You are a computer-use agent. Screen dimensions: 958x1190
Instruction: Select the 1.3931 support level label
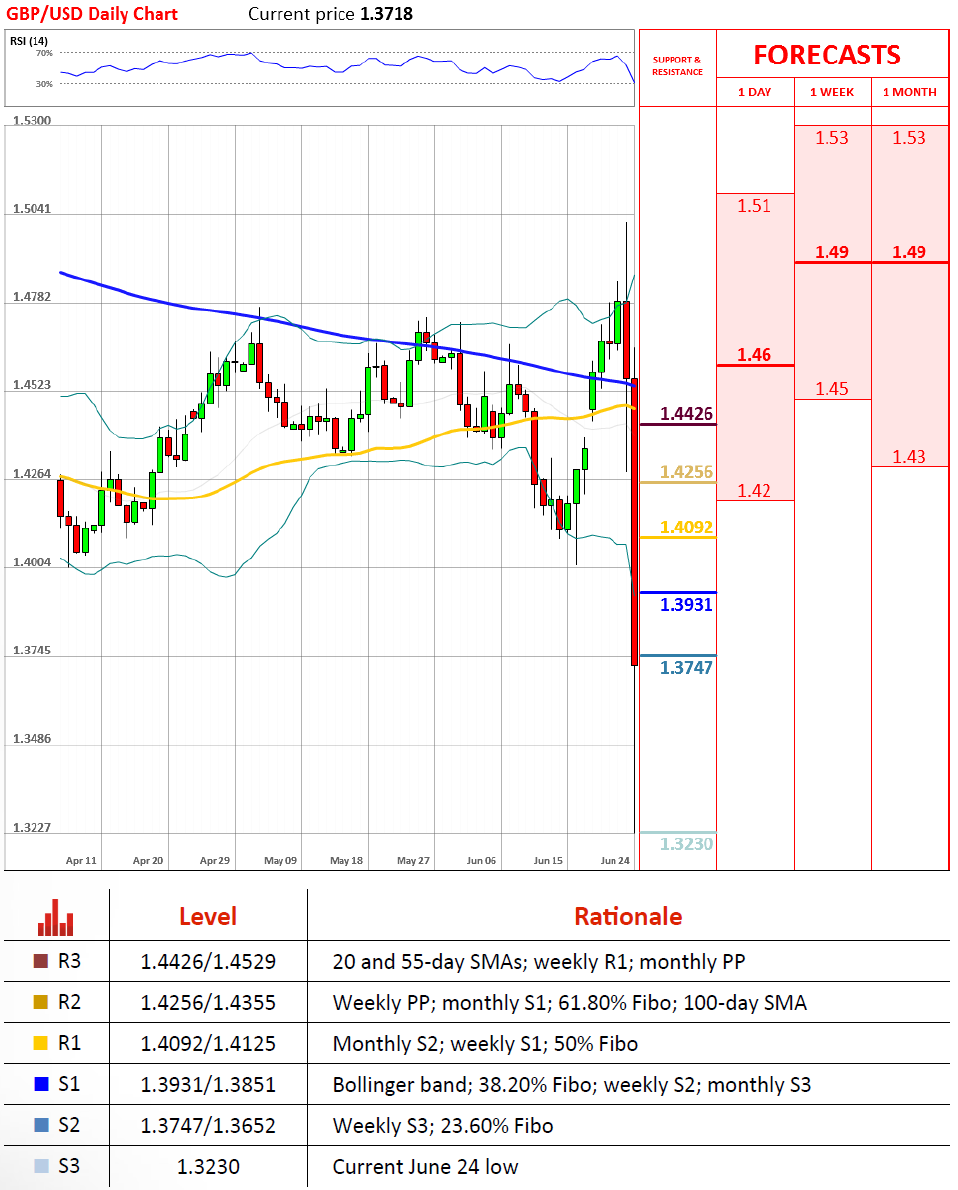686,604
